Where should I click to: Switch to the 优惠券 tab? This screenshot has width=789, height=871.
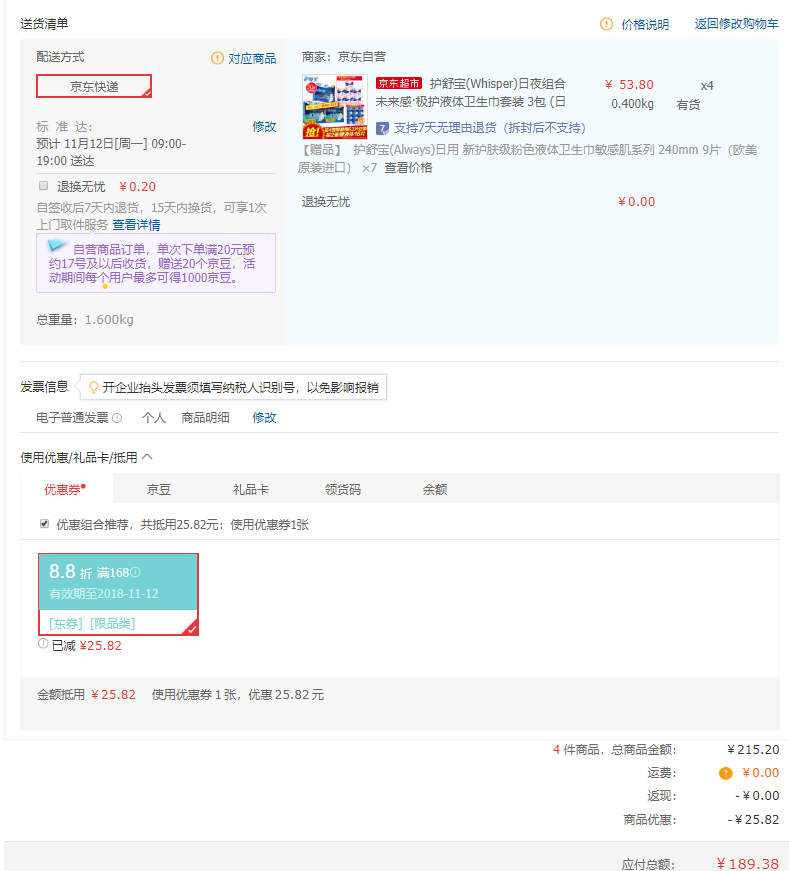(x=66, y=489)
